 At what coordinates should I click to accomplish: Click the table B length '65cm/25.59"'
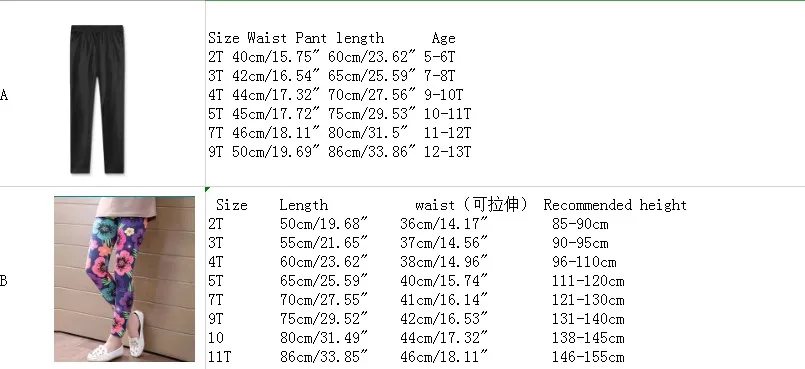click(324, 281)
